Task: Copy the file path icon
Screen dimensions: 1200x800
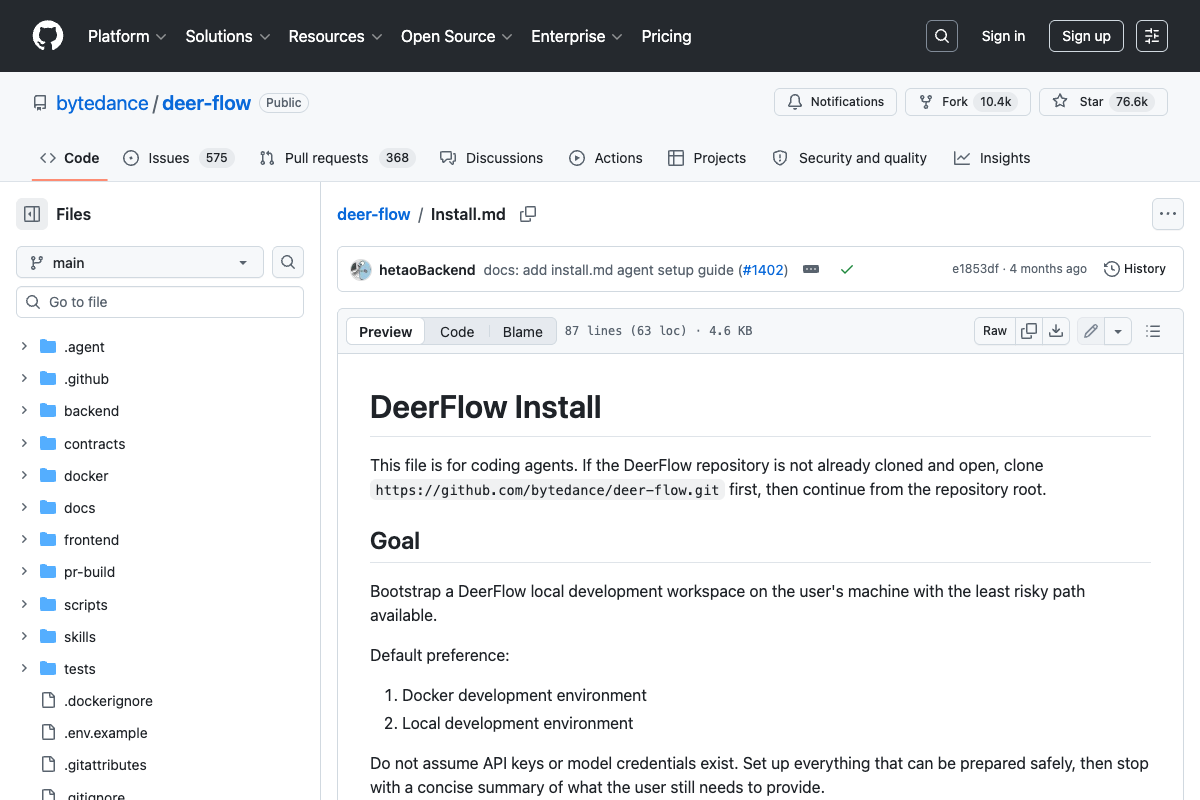Action: (528, 214)
